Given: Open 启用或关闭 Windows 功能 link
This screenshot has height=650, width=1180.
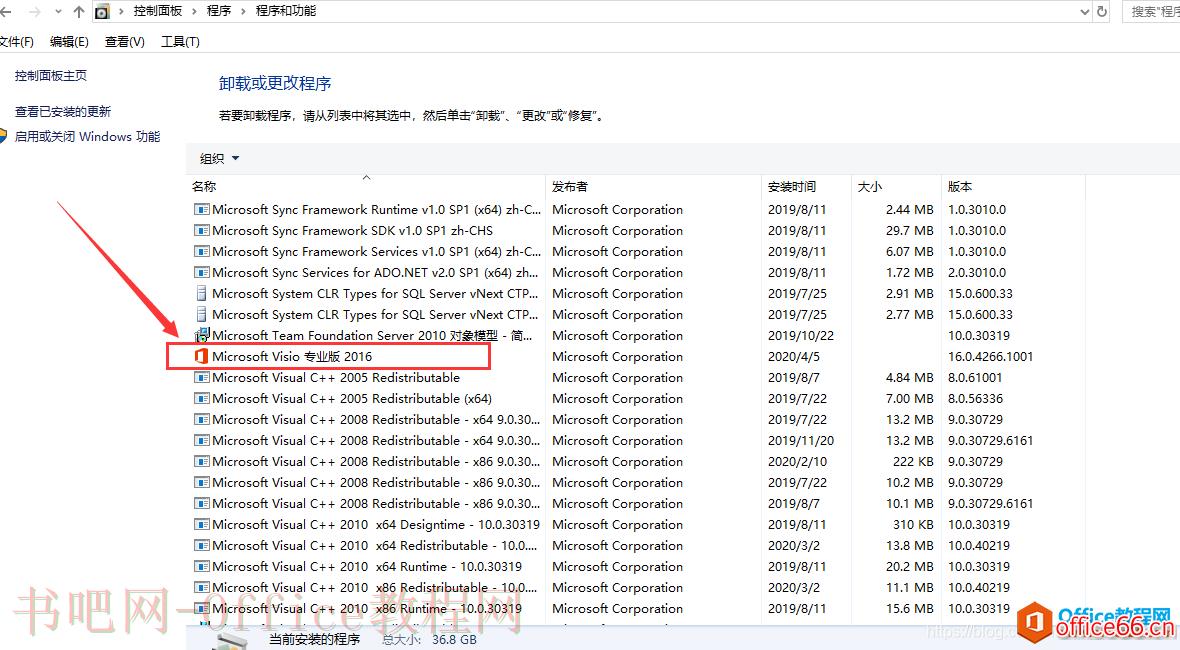Looking at the screenshot, I should (87, 136).
